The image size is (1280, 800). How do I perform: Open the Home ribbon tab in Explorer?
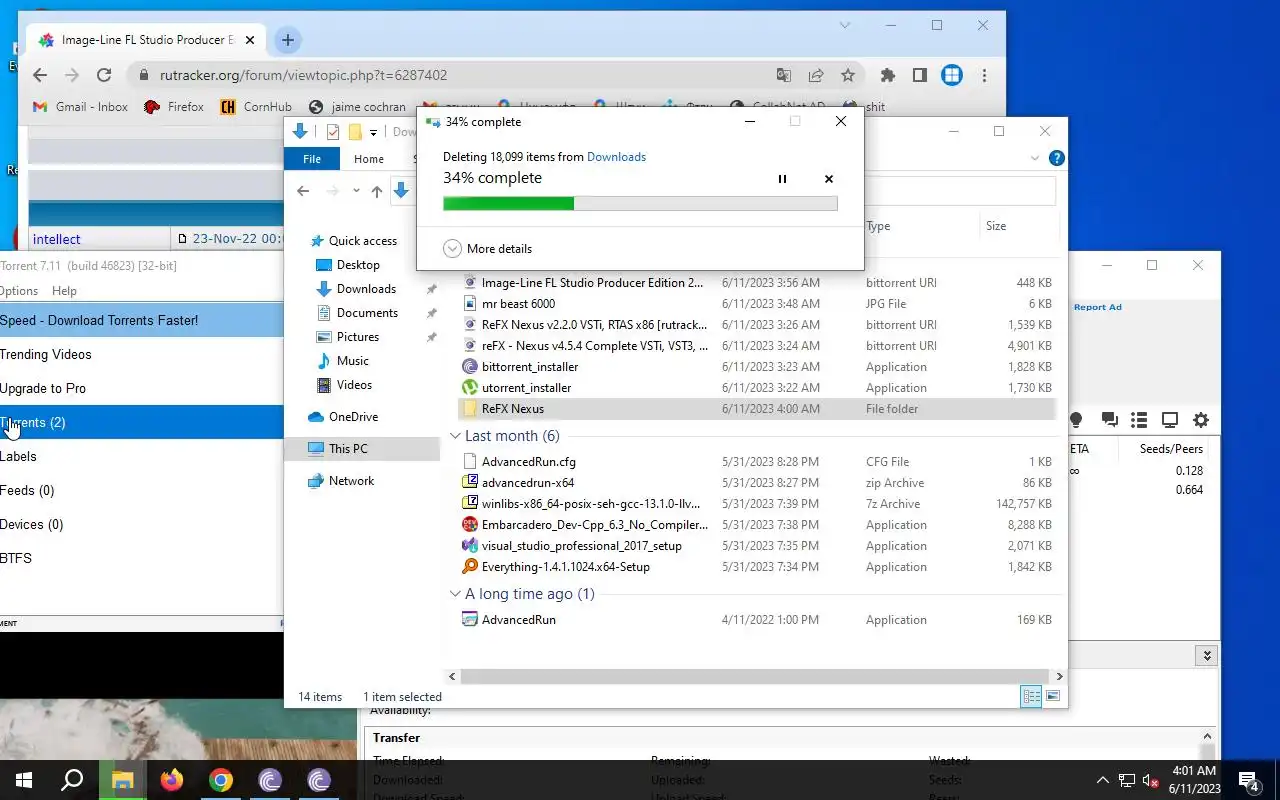pos(369,159)
